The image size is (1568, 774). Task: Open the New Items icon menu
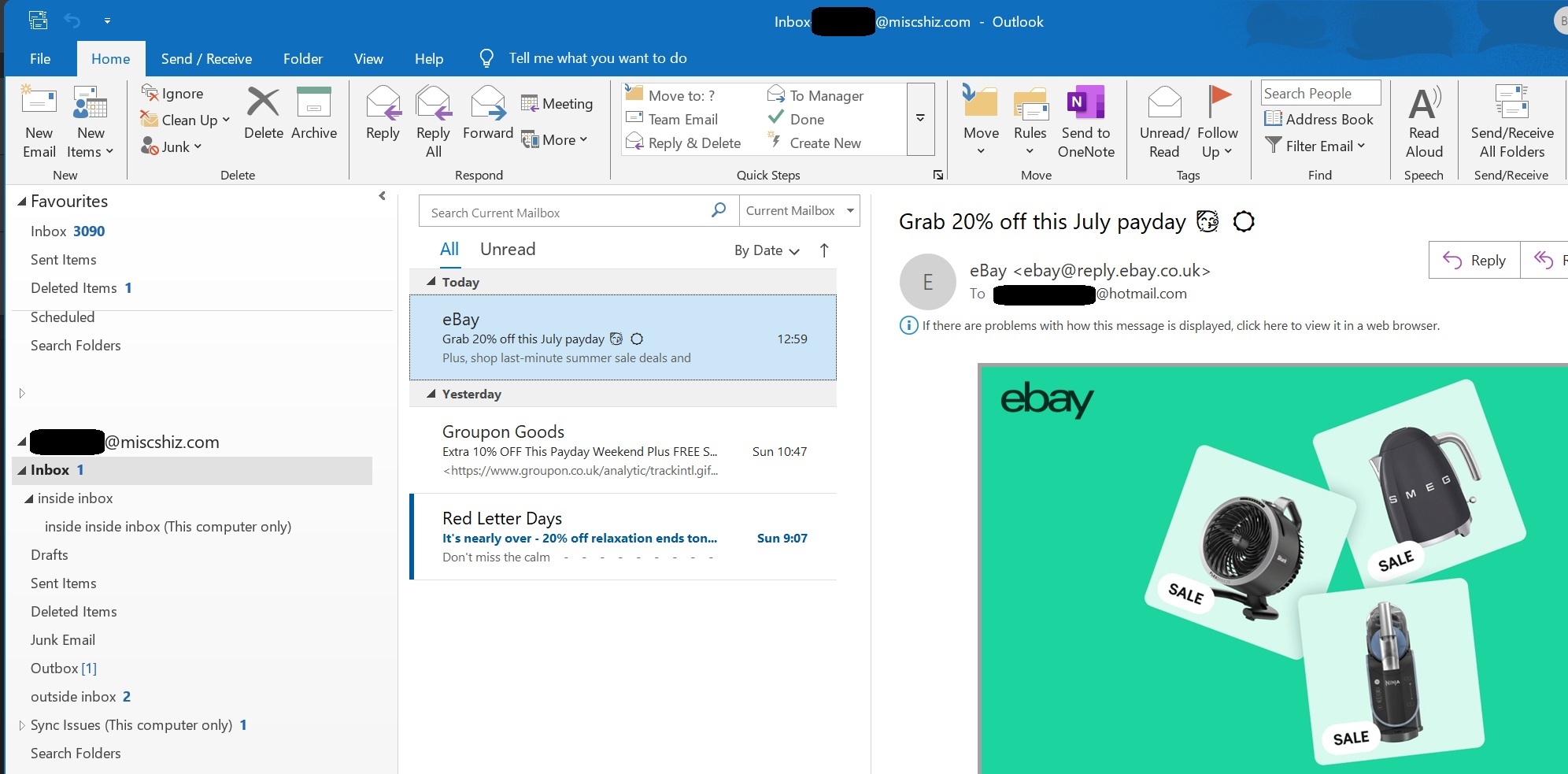91,102
